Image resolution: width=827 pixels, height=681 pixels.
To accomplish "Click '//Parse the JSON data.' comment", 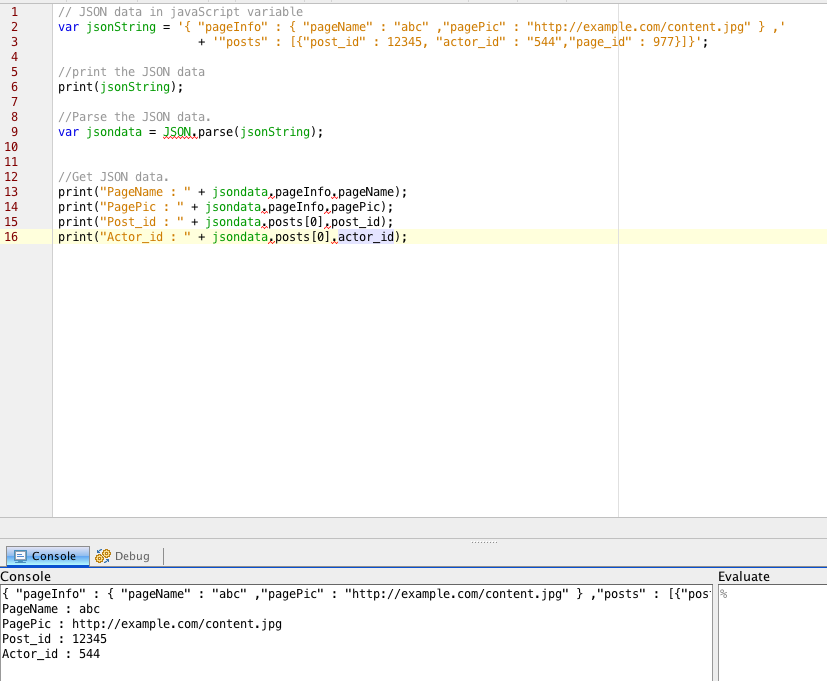I will coord(134,117).
